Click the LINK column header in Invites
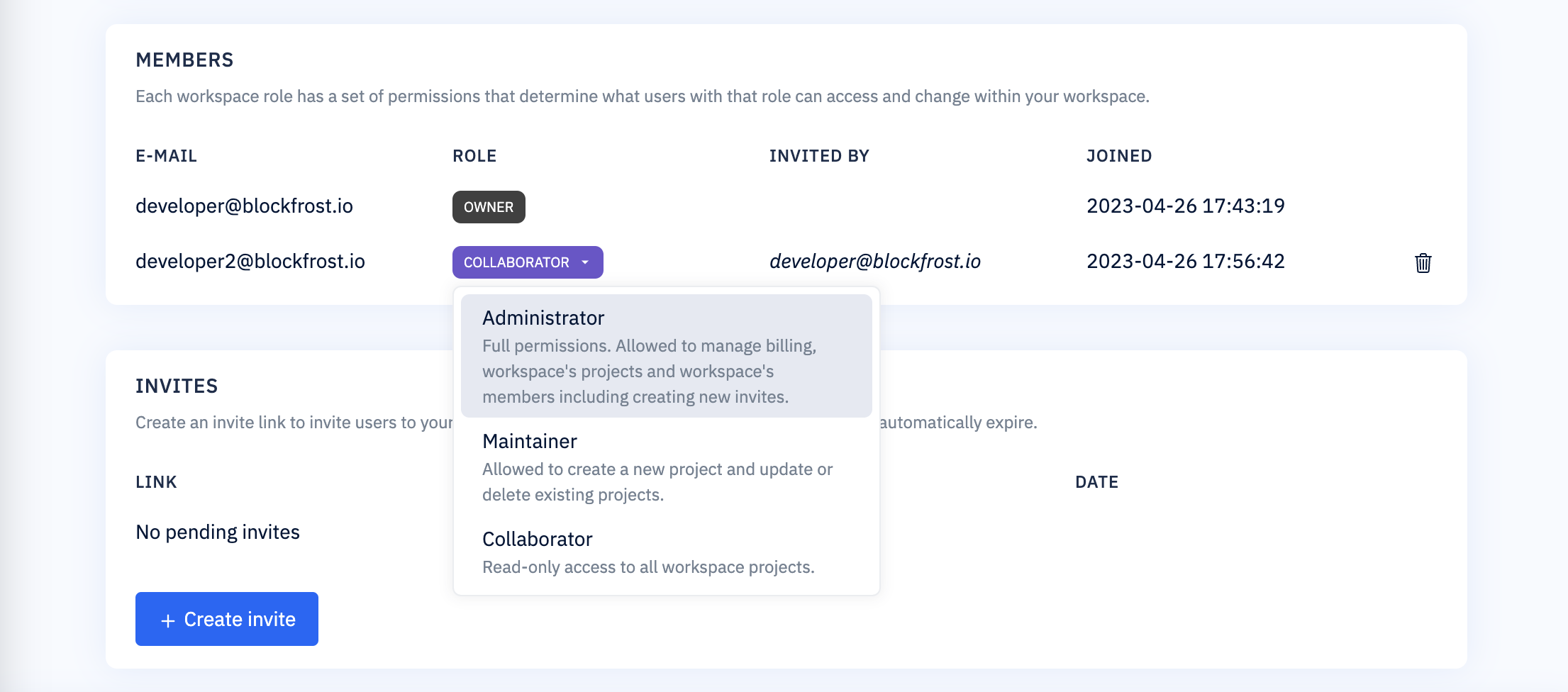The height and width of the screenshot is (692, 1568). click(156, 481)
